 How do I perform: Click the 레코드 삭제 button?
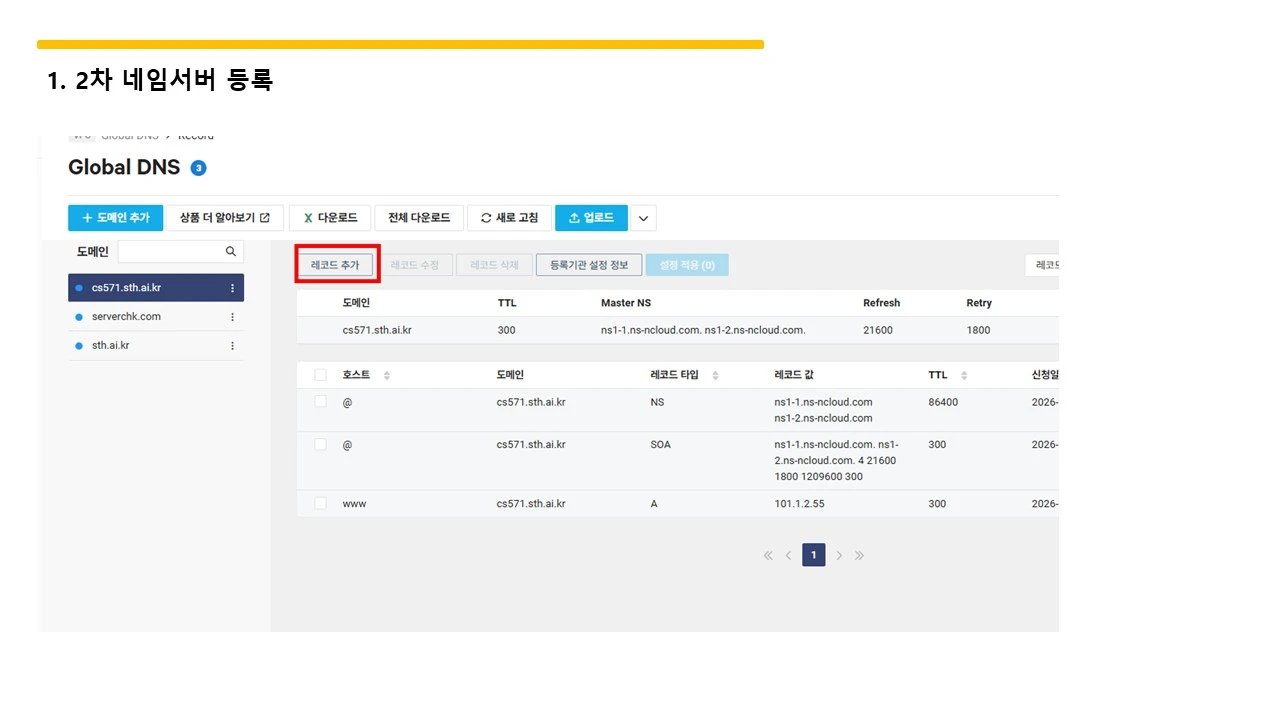[494, 265]
